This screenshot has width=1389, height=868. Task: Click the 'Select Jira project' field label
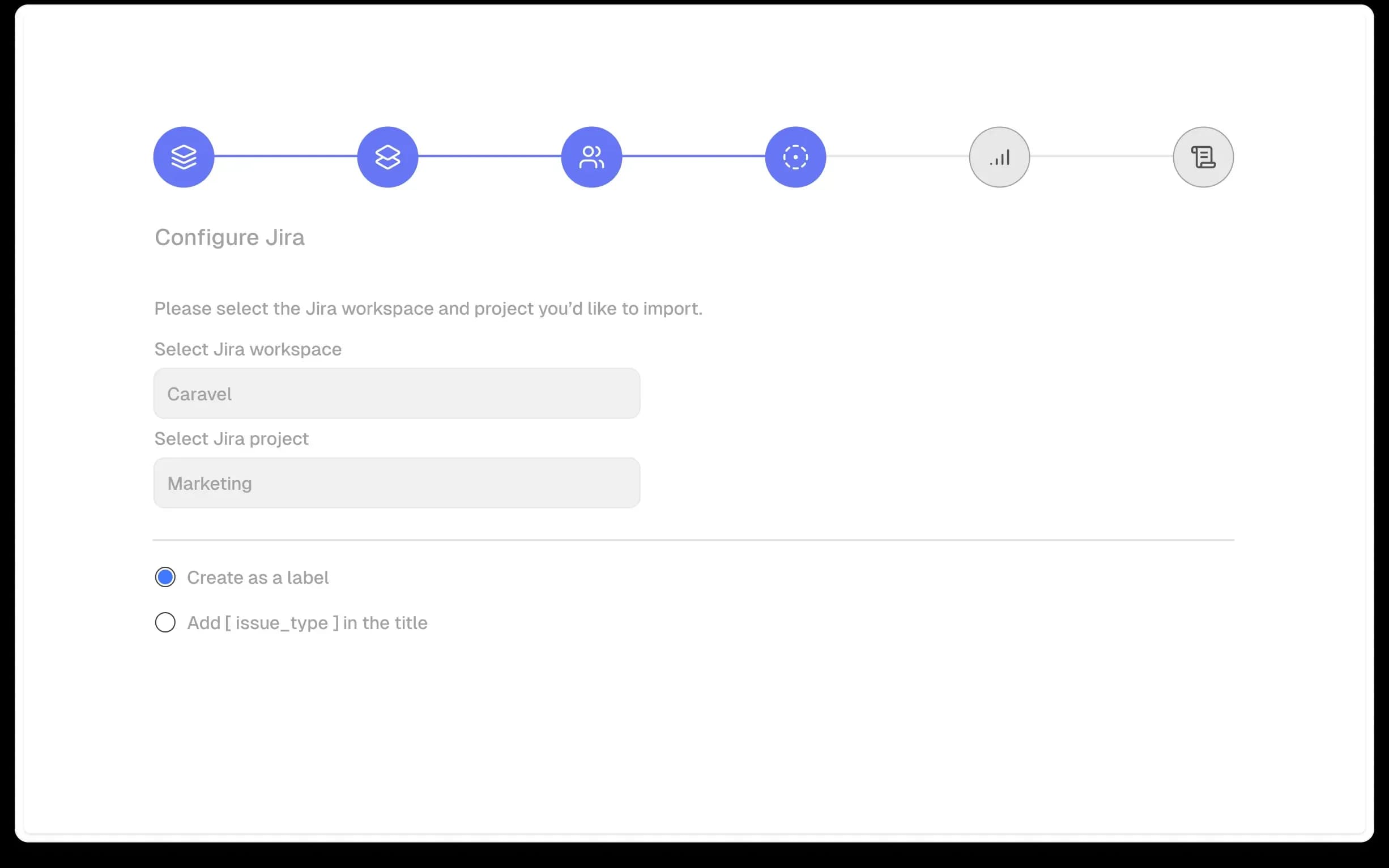(x=231, y=439)
